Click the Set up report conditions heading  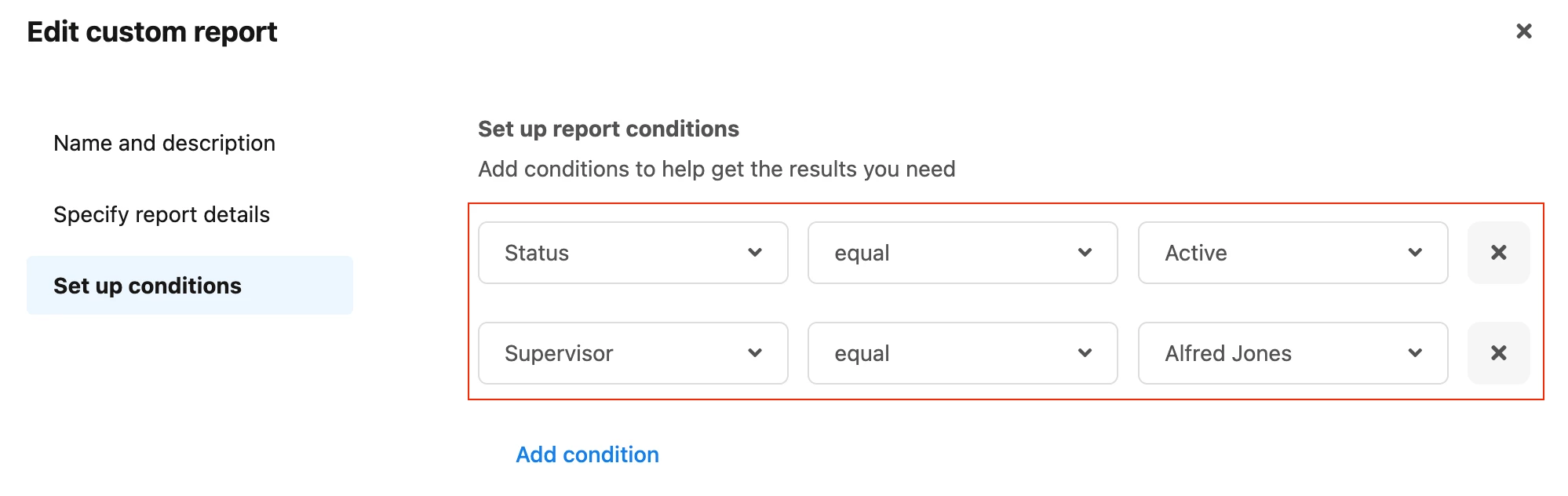tap(608, 129)
